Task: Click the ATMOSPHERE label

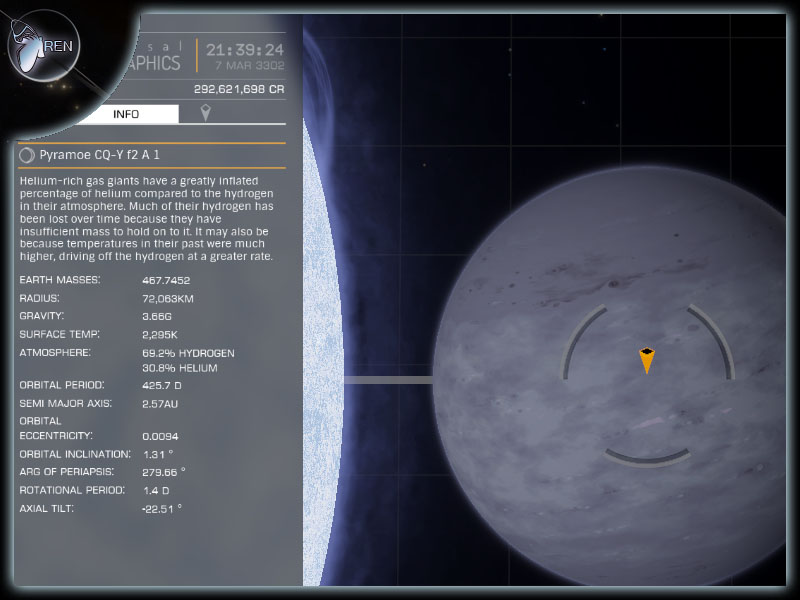Action: tap(55, 353)
